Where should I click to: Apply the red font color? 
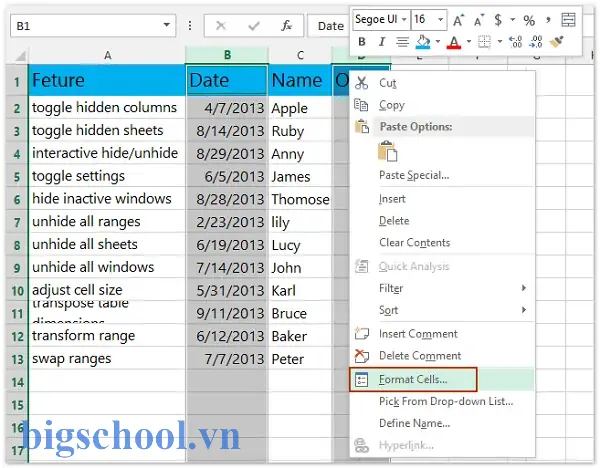454,41
